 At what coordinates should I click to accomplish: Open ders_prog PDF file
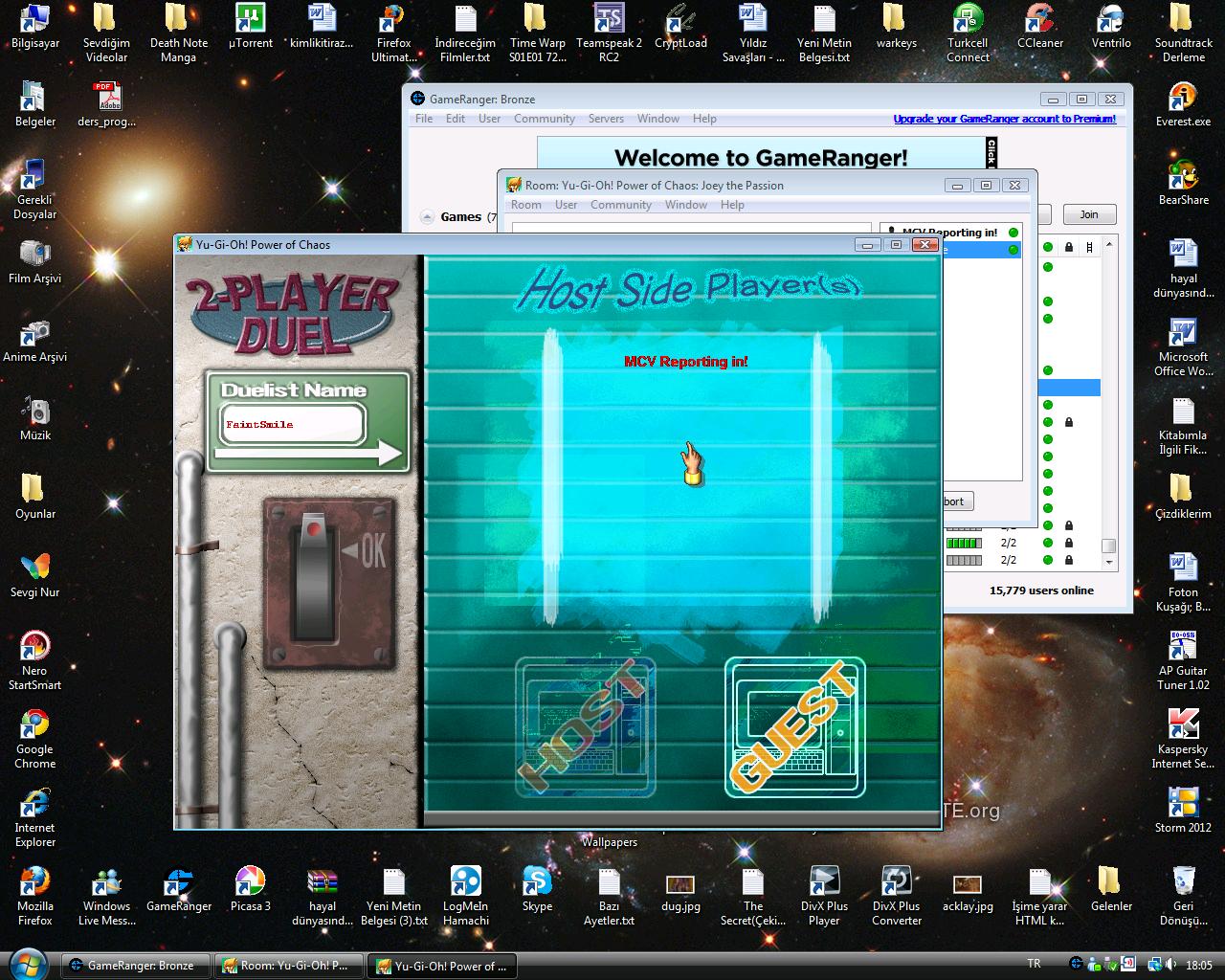tap(106, 105)
